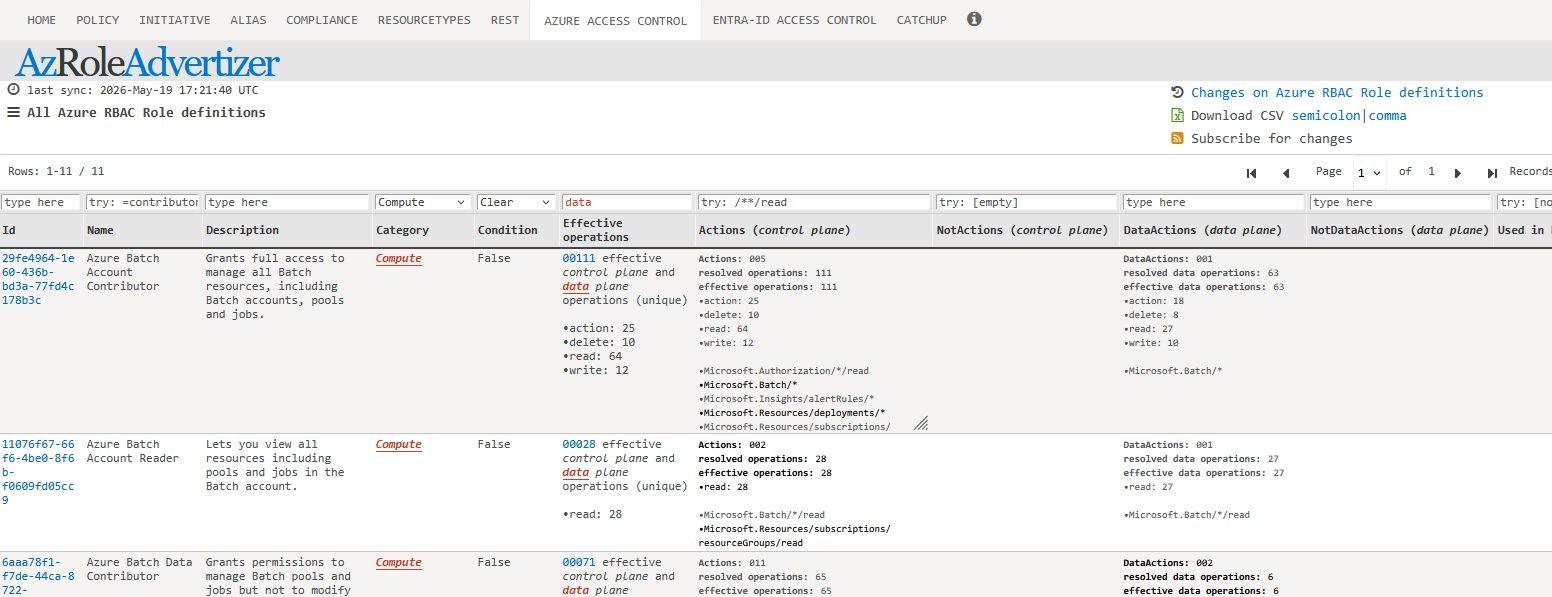Open the INITIATIVE menu item
Screen dimensions: 1552x597
tap(175, 20)
